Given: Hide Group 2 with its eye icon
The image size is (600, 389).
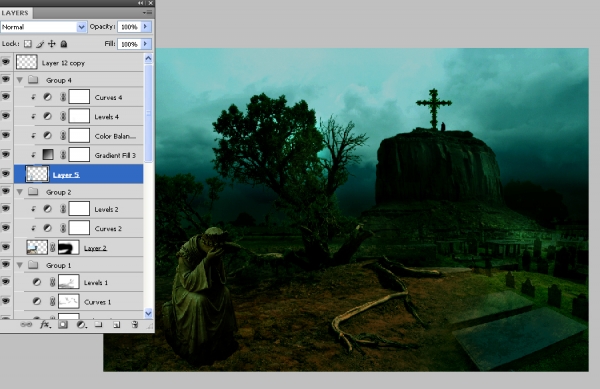Looking at the screenshot, I should coord(6,191).
